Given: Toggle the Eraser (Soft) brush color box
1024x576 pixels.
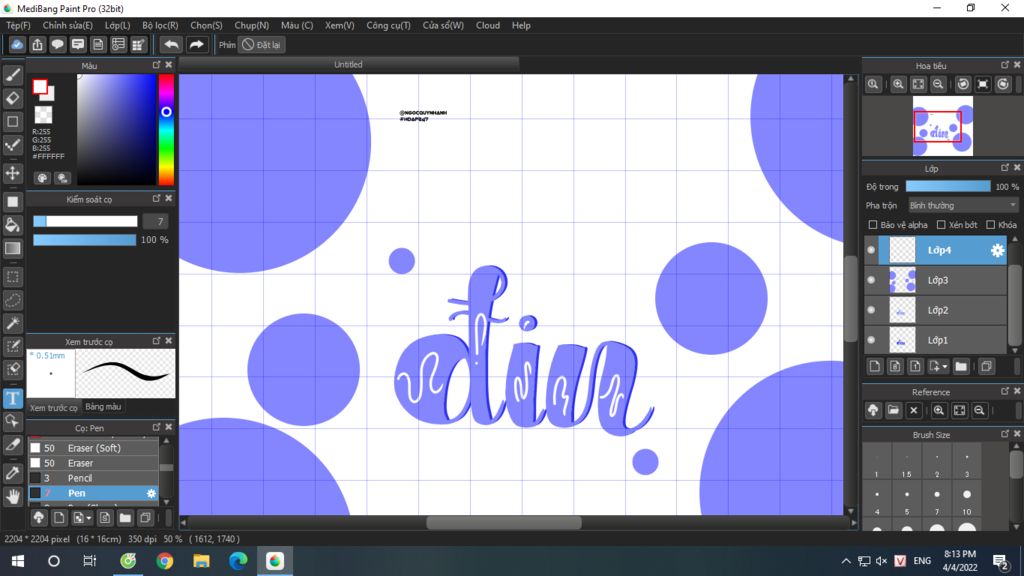Looking at the screenshot, I should tap(35, 448).
